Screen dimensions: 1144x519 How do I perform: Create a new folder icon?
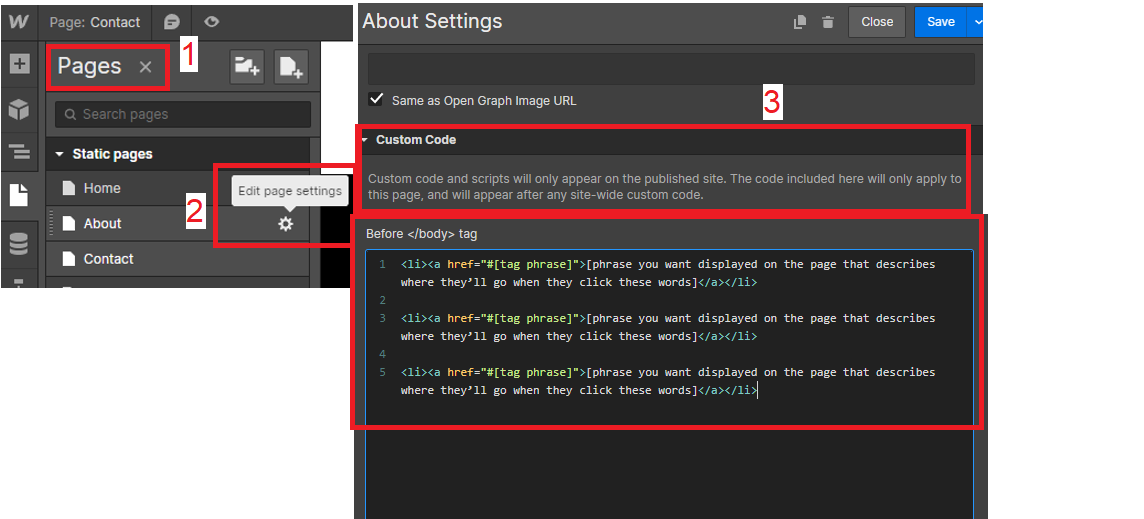[247, 68]
